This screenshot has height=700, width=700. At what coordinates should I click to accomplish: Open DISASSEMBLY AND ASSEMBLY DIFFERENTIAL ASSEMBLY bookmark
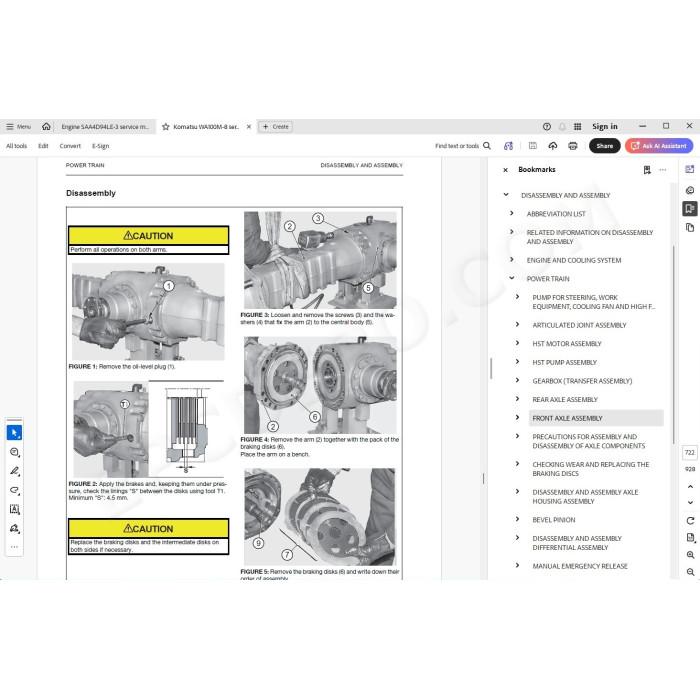tap(577, 543)
